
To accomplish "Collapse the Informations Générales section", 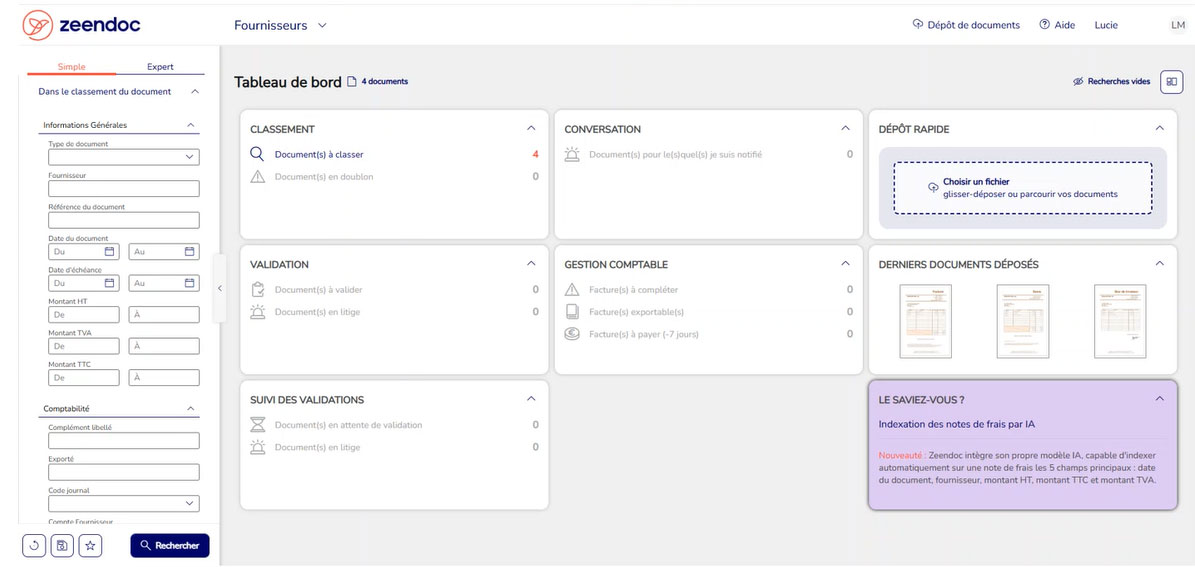I will (190, 125).
